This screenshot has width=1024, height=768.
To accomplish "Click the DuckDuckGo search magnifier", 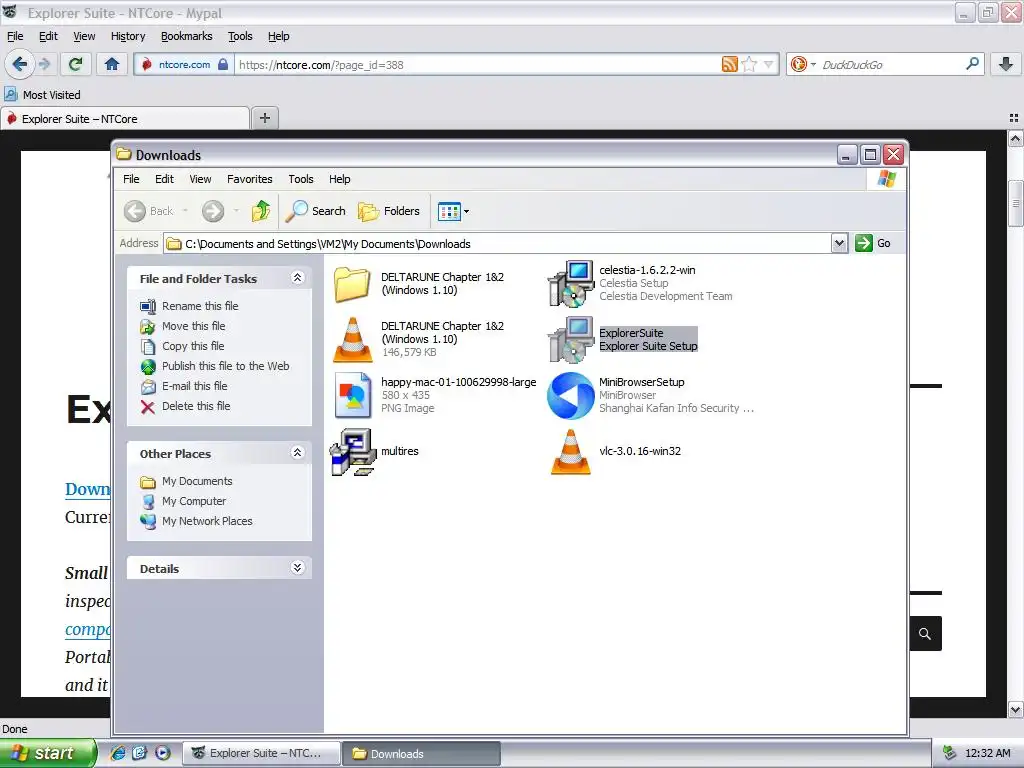I will [x=972, y=64].
